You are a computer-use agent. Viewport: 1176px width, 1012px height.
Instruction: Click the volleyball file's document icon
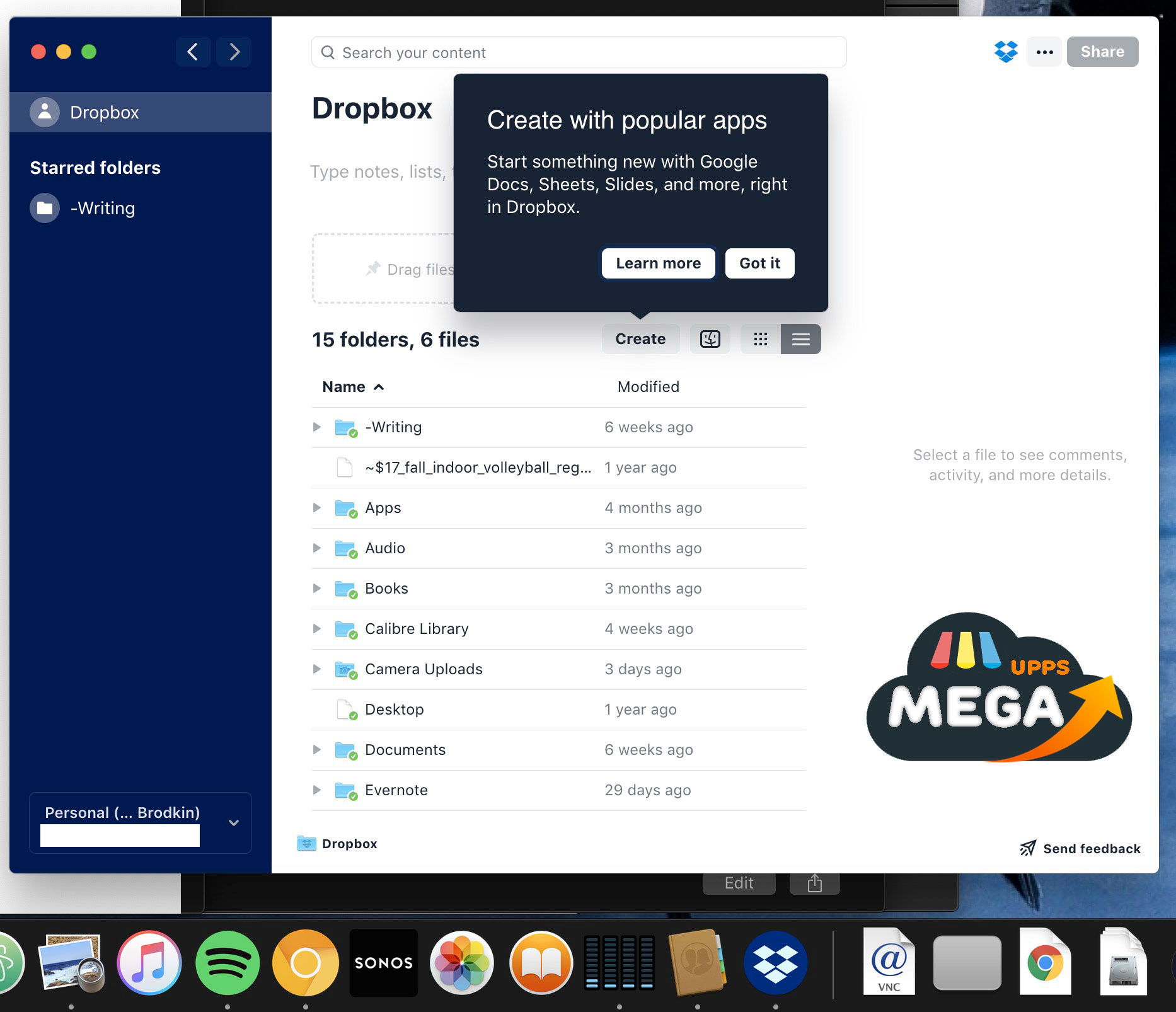(345, 468)
